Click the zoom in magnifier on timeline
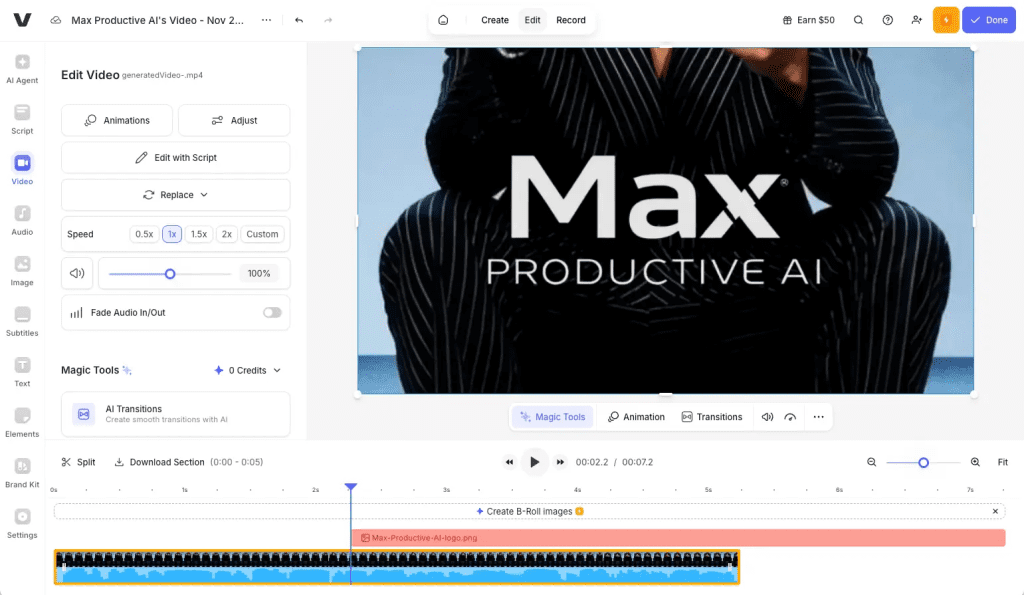The height and width of the screenshot is (595, 1024). tap(975, 462)
